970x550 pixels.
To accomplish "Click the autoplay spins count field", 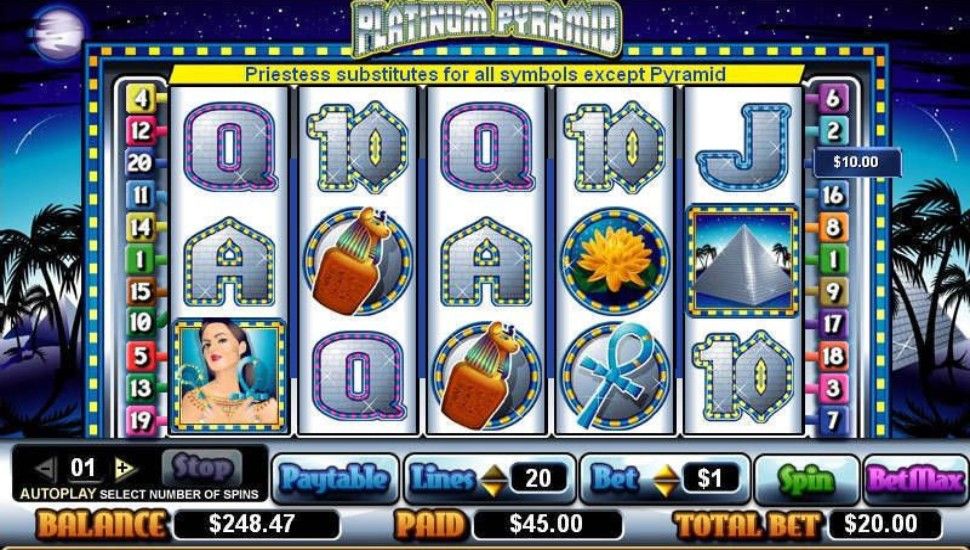I will tap(84, 468).
